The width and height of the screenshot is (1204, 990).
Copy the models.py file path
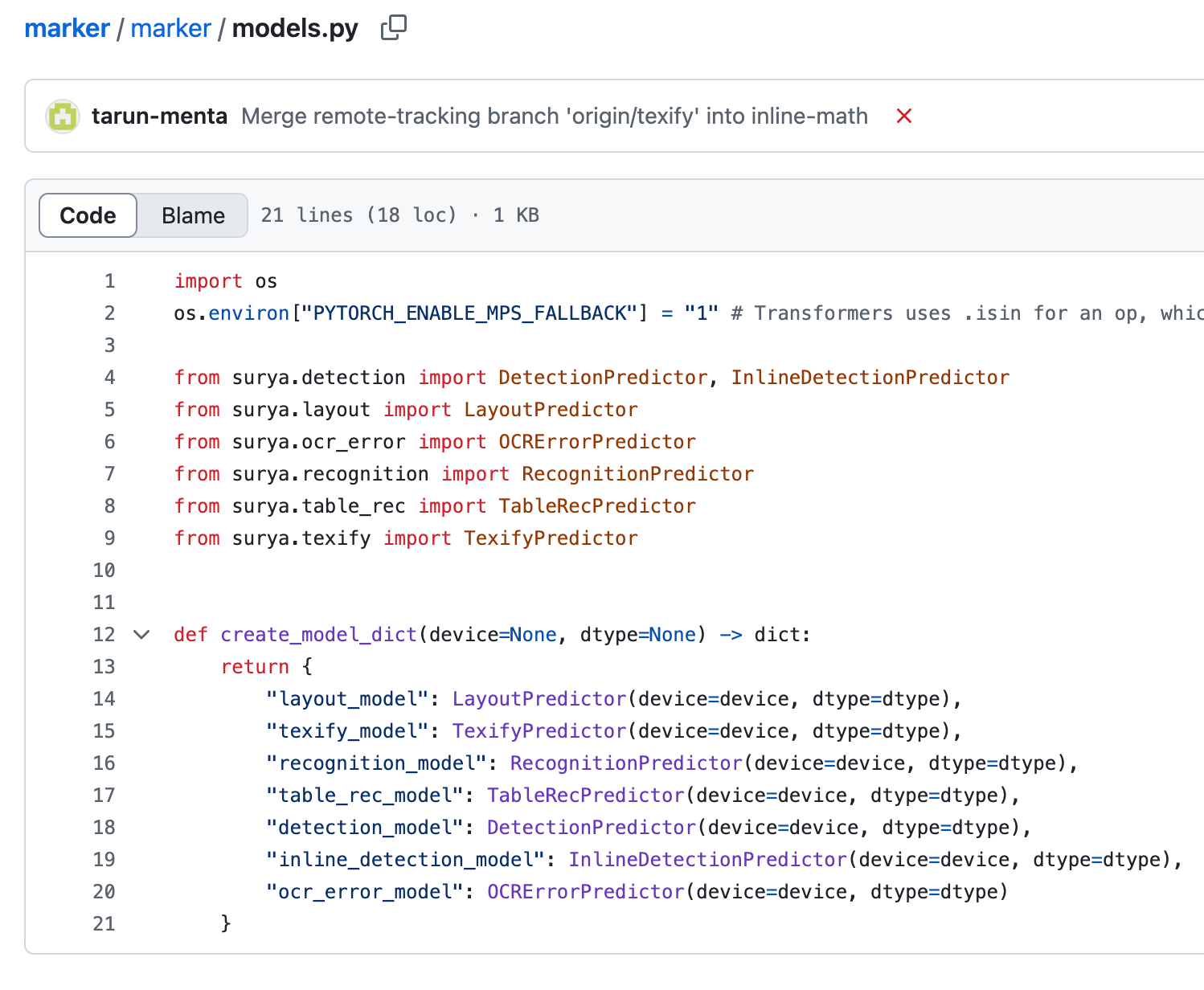point(393,28)
